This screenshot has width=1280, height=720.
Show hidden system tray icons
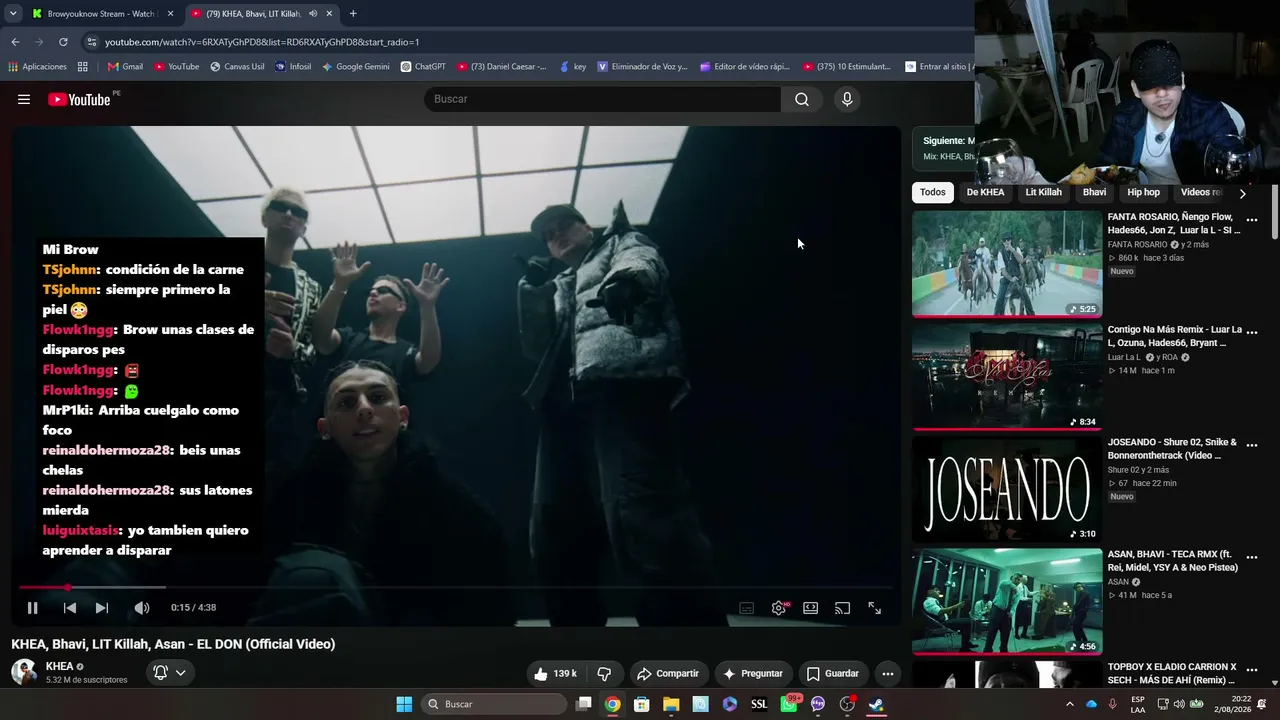click(x=1069, y=704)
